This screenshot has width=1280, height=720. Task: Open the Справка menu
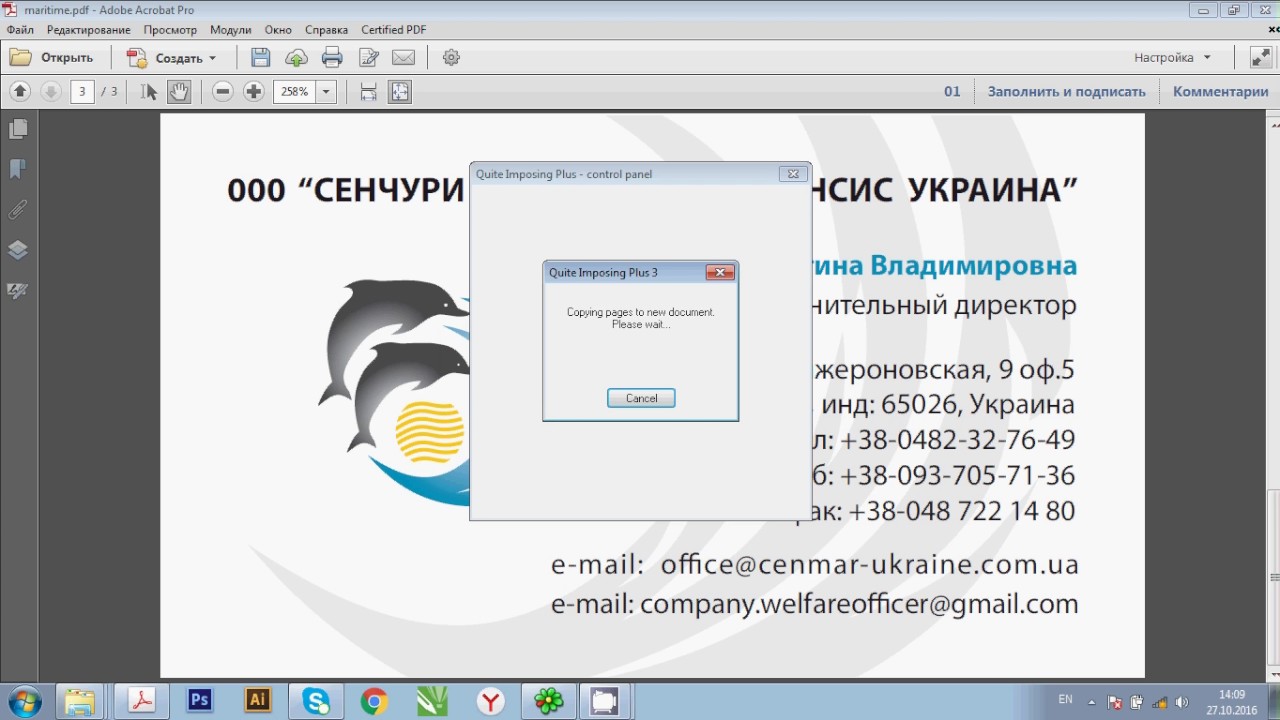(326, 30)
